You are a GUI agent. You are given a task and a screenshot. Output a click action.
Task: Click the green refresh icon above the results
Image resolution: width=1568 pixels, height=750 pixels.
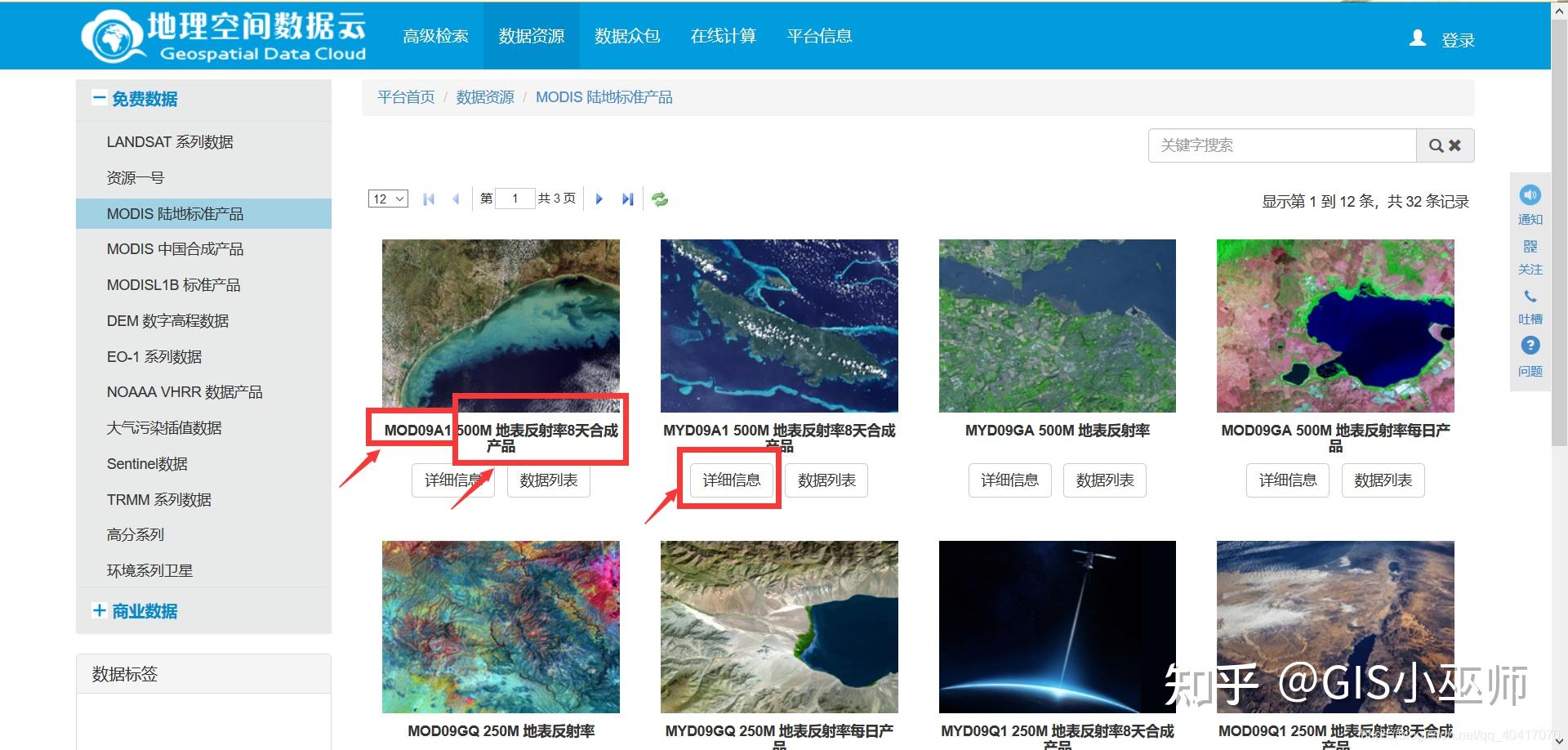click(x=660, y=199)
